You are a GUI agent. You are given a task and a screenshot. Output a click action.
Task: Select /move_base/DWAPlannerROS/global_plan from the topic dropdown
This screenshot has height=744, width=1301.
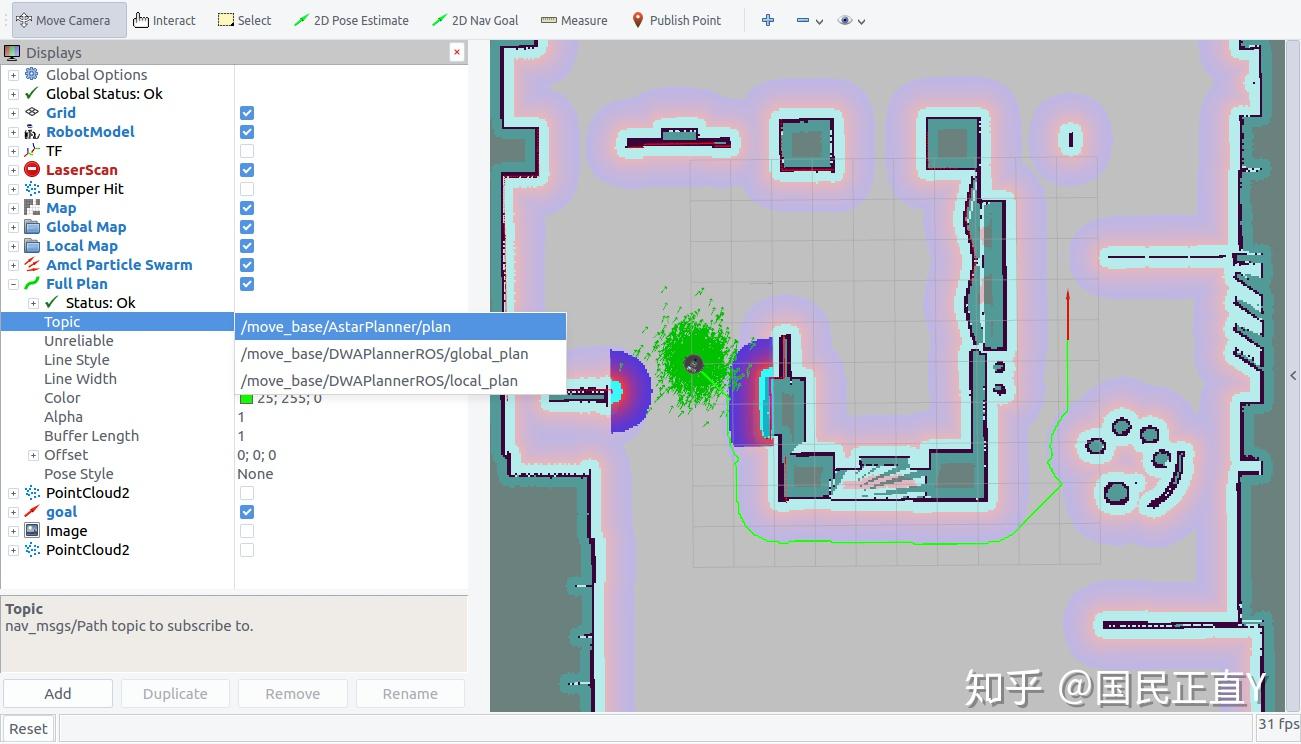pyautogui.click(x=384, y=353)
